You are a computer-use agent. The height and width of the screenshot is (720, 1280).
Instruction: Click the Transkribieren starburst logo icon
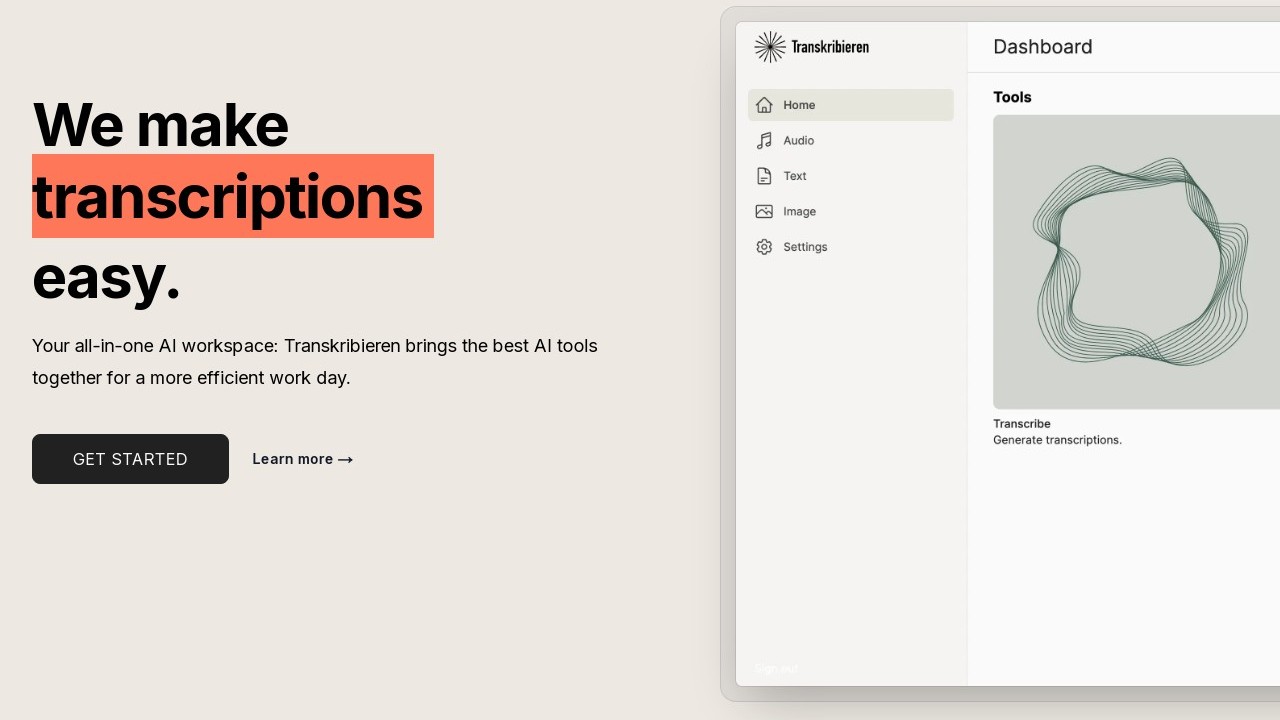[x=769, y=47]
